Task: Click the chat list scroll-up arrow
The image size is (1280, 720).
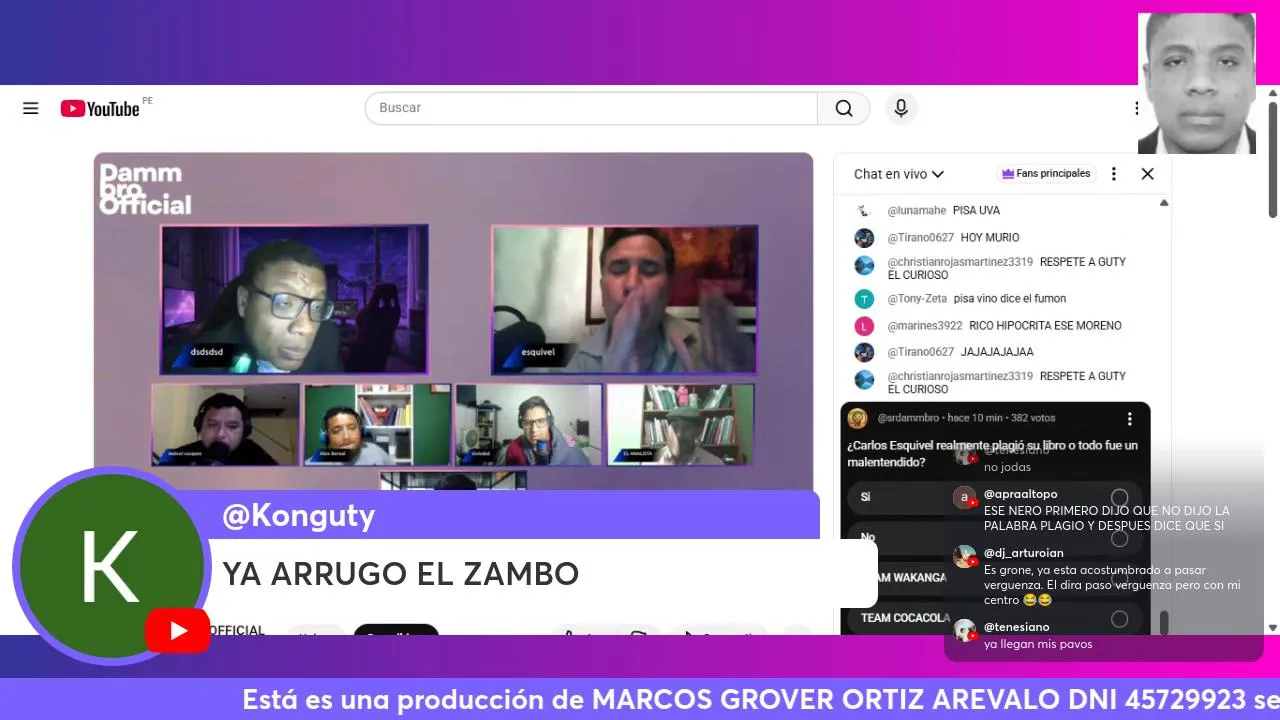Action: tap(1164, 203)
